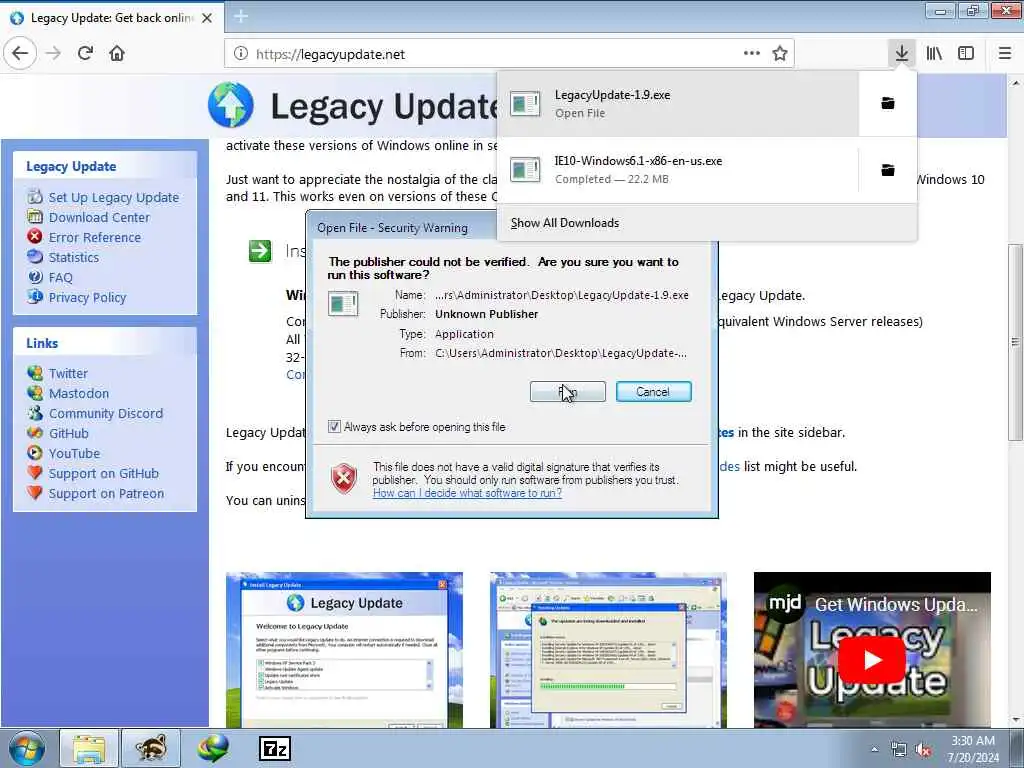Click the raccoon taskbar application icon
Screen dimensions: 1024x768
(151, 748)
